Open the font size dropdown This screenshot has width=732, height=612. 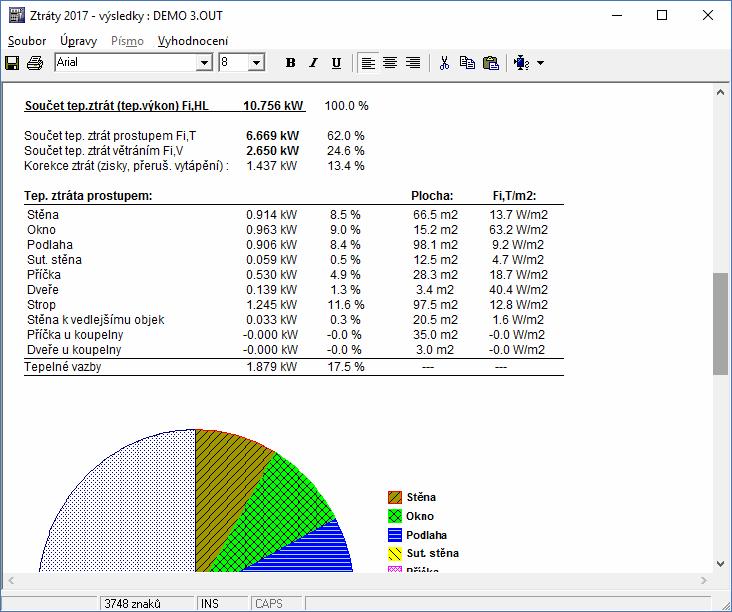click(256, 63)
